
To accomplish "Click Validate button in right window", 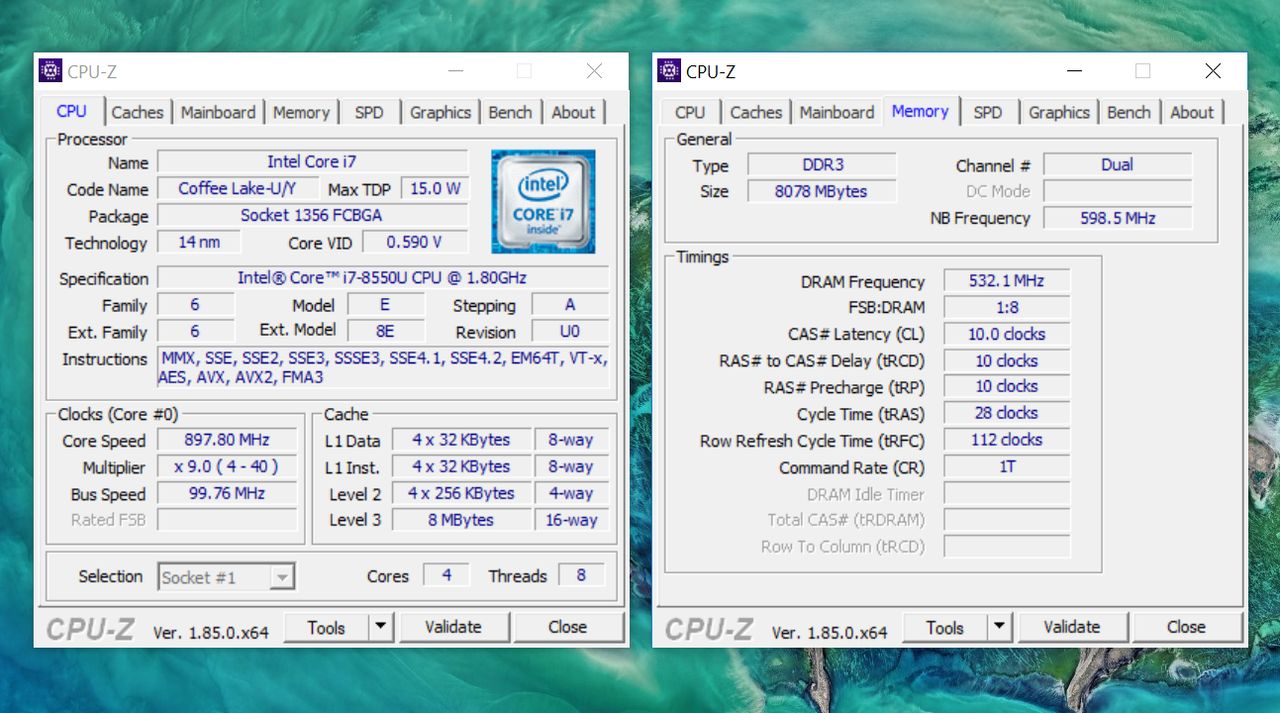I will coord(1072,627).
